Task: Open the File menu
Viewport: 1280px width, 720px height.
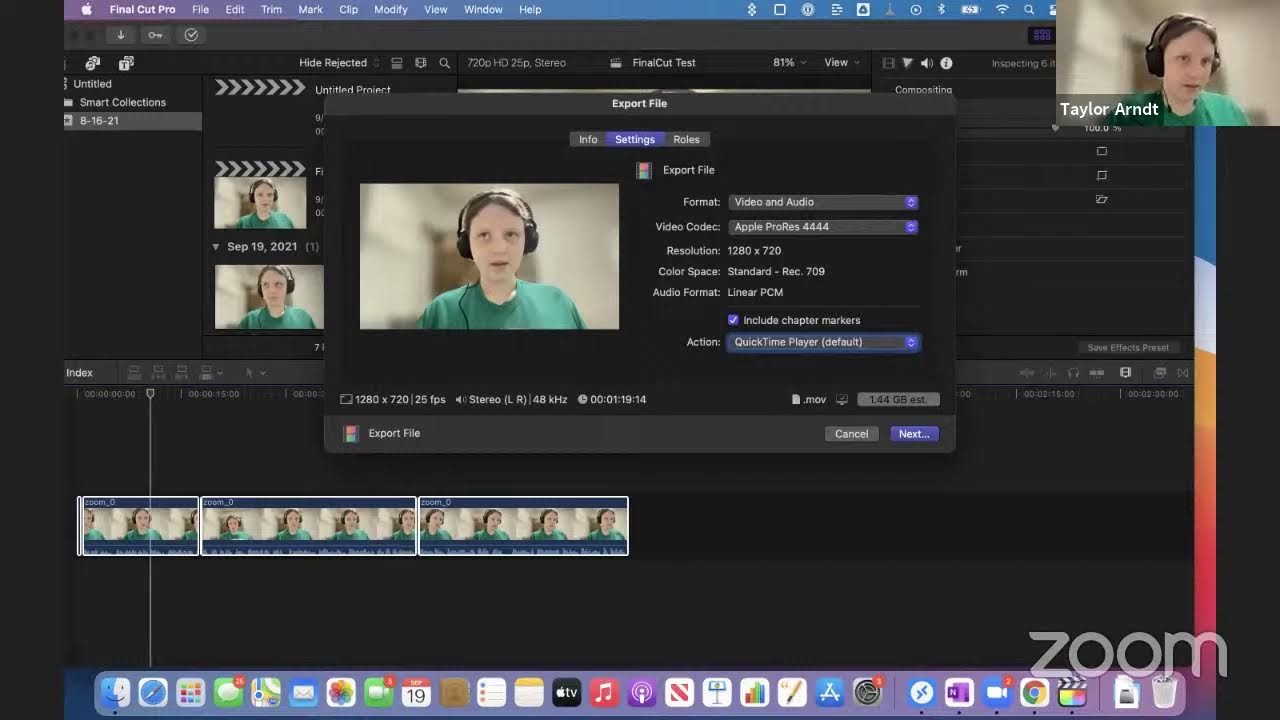Action: click(x=200, y=9)
